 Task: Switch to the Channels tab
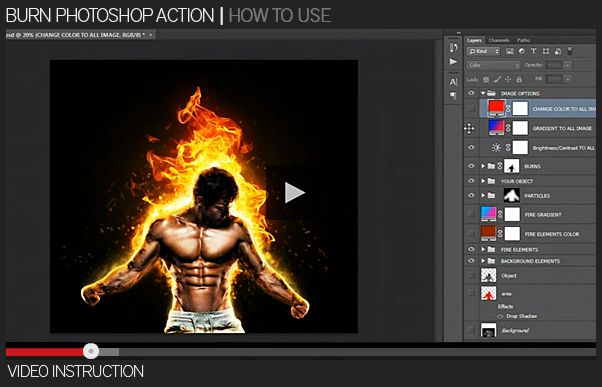[499, 40]
